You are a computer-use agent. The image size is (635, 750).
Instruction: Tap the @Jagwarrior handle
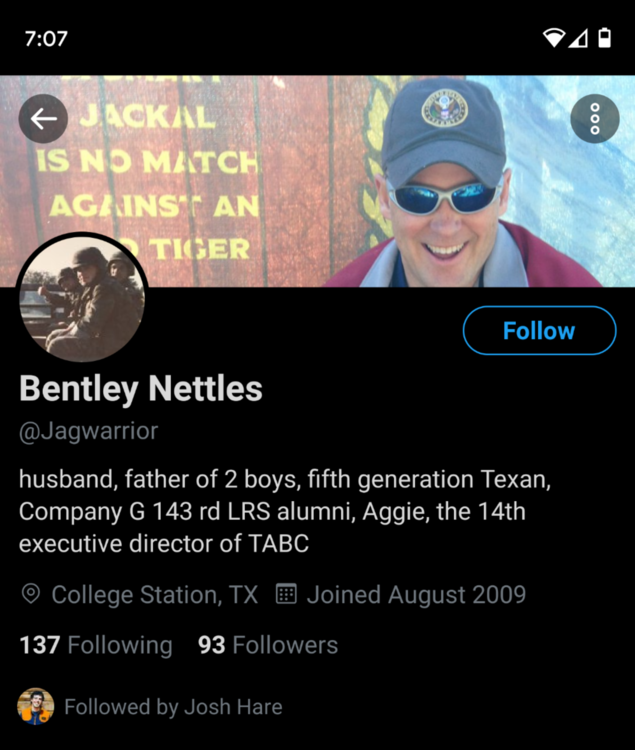[x=88, y=431]
